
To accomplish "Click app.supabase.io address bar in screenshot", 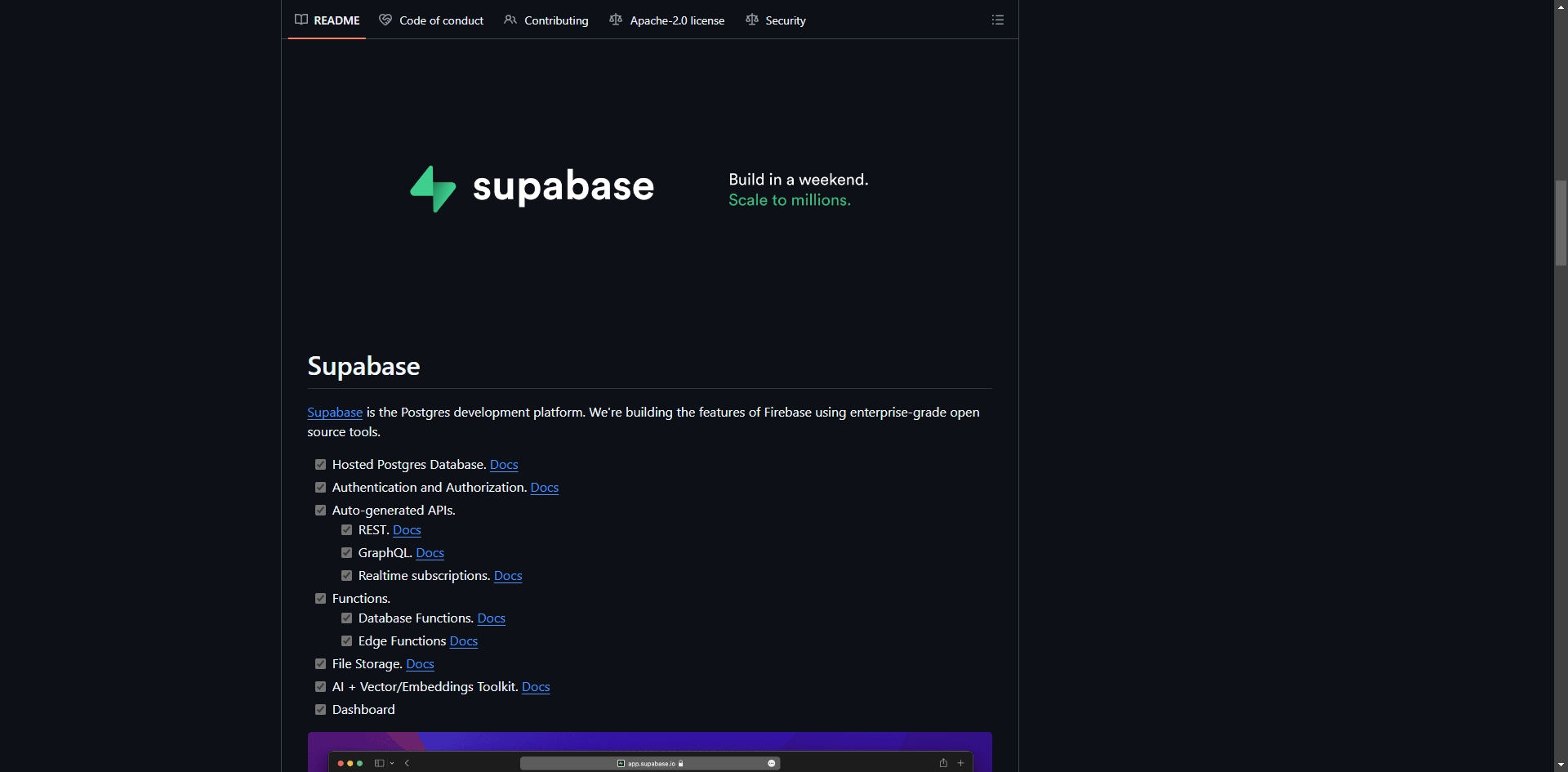I will click(x=650, y=763).
